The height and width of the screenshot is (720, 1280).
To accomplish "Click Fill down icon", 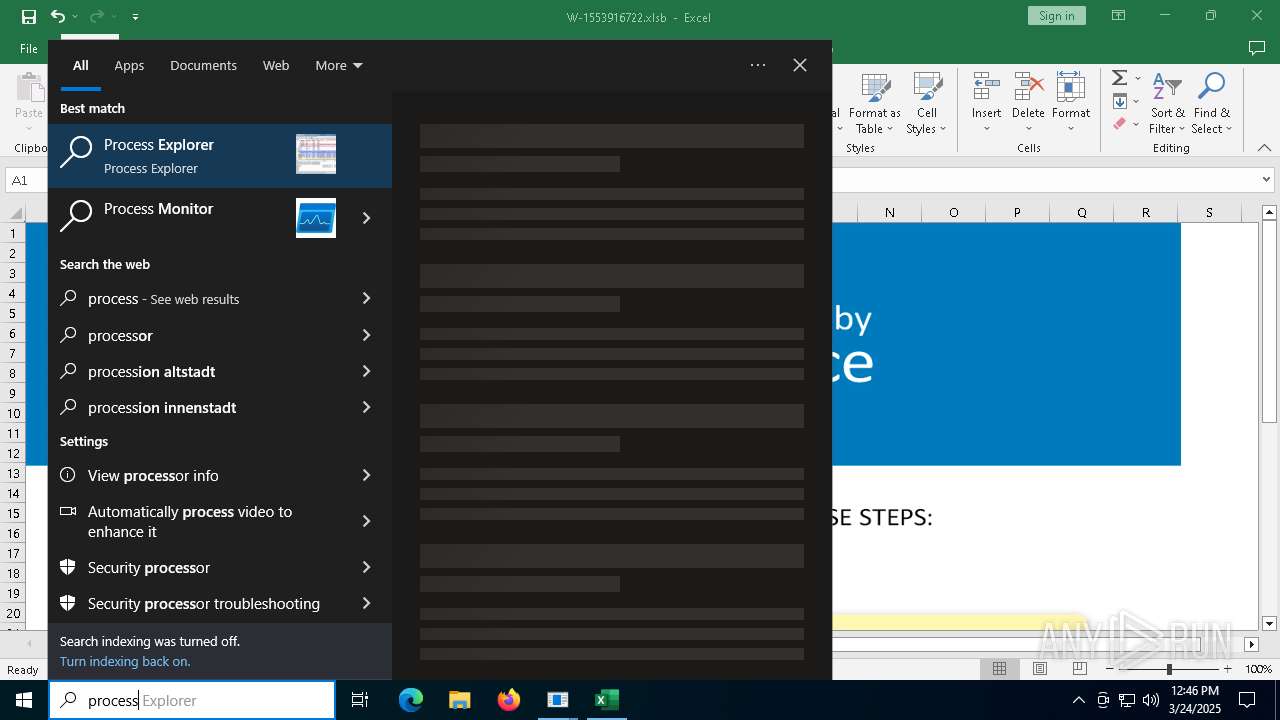I will click(1120, 101).
